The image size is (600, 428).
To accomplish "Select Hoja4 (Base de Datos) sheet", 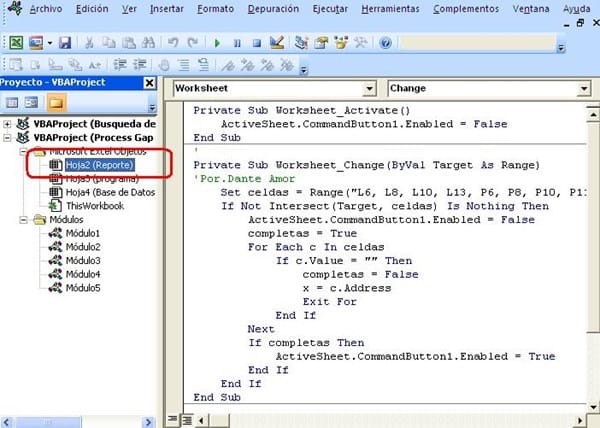I will pos(110,192).
